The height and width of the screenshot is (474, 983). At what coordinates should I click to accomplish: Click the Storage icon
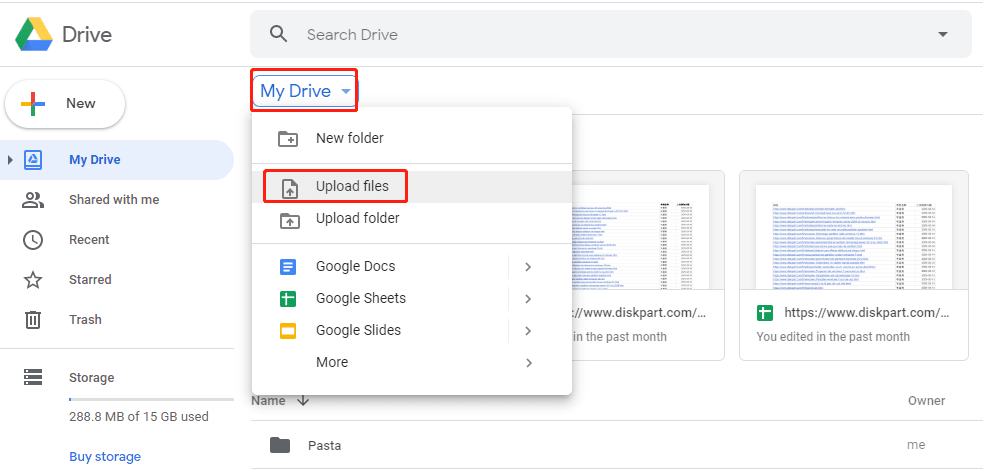[33, 377]
